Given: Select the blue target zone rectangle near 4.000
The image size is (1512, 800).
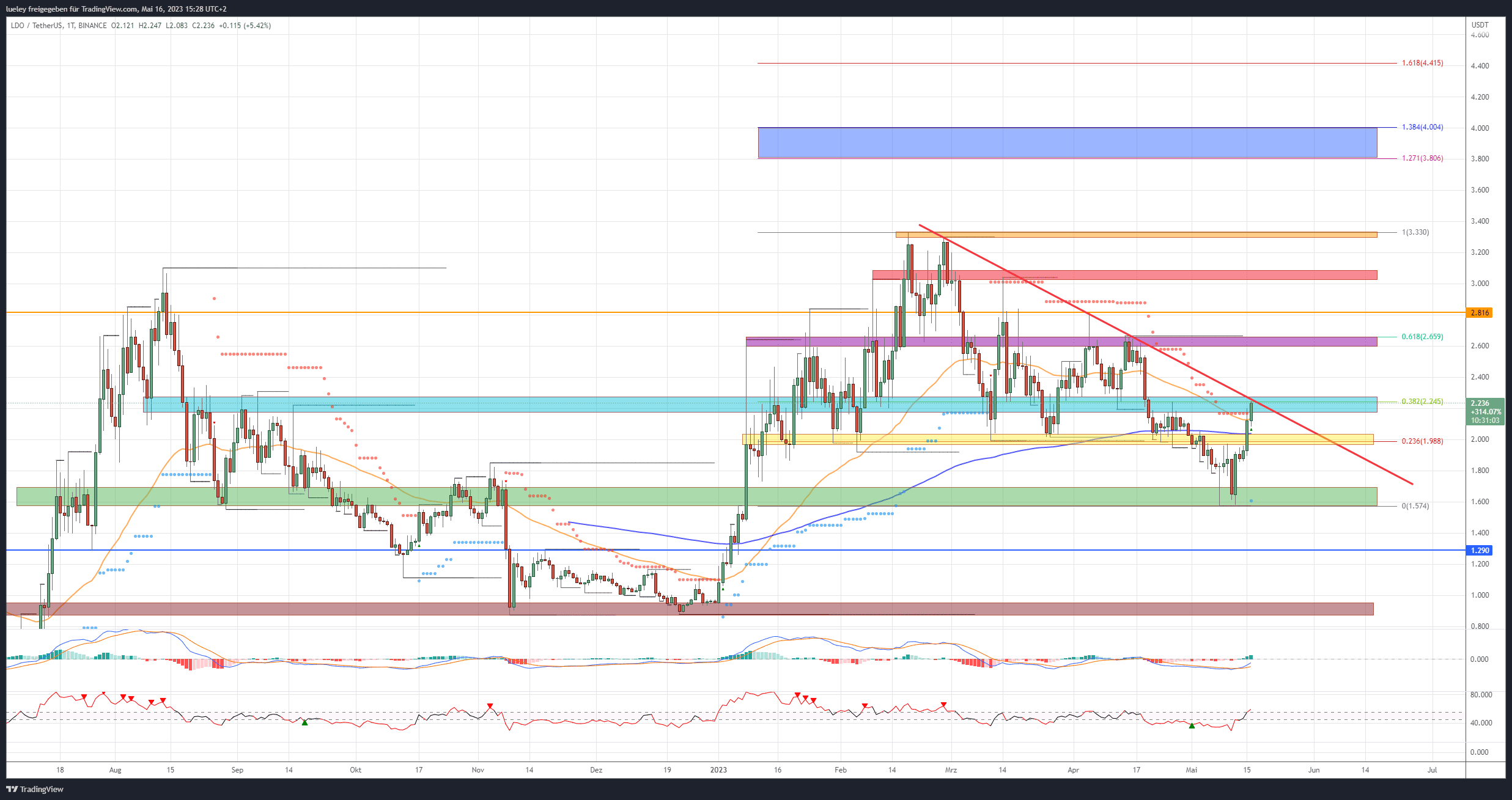Looking at the screenshot, I should tap(1068, 142).
